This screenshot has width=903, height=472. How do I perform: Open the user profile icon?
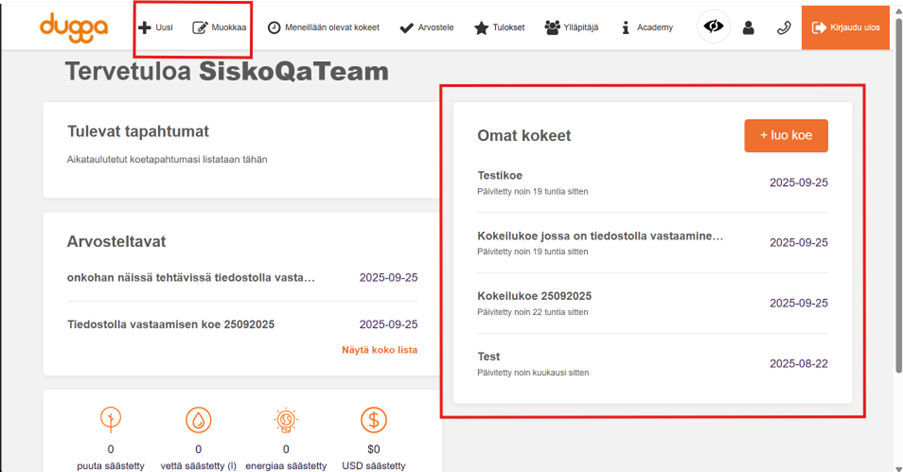tap(748, 28)
